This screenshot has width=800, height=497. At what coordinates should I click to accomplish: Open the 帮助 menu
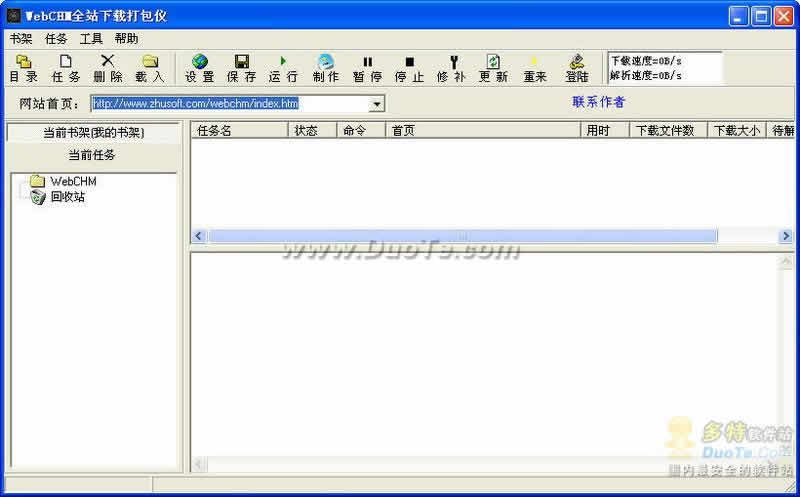coord(126,39)
